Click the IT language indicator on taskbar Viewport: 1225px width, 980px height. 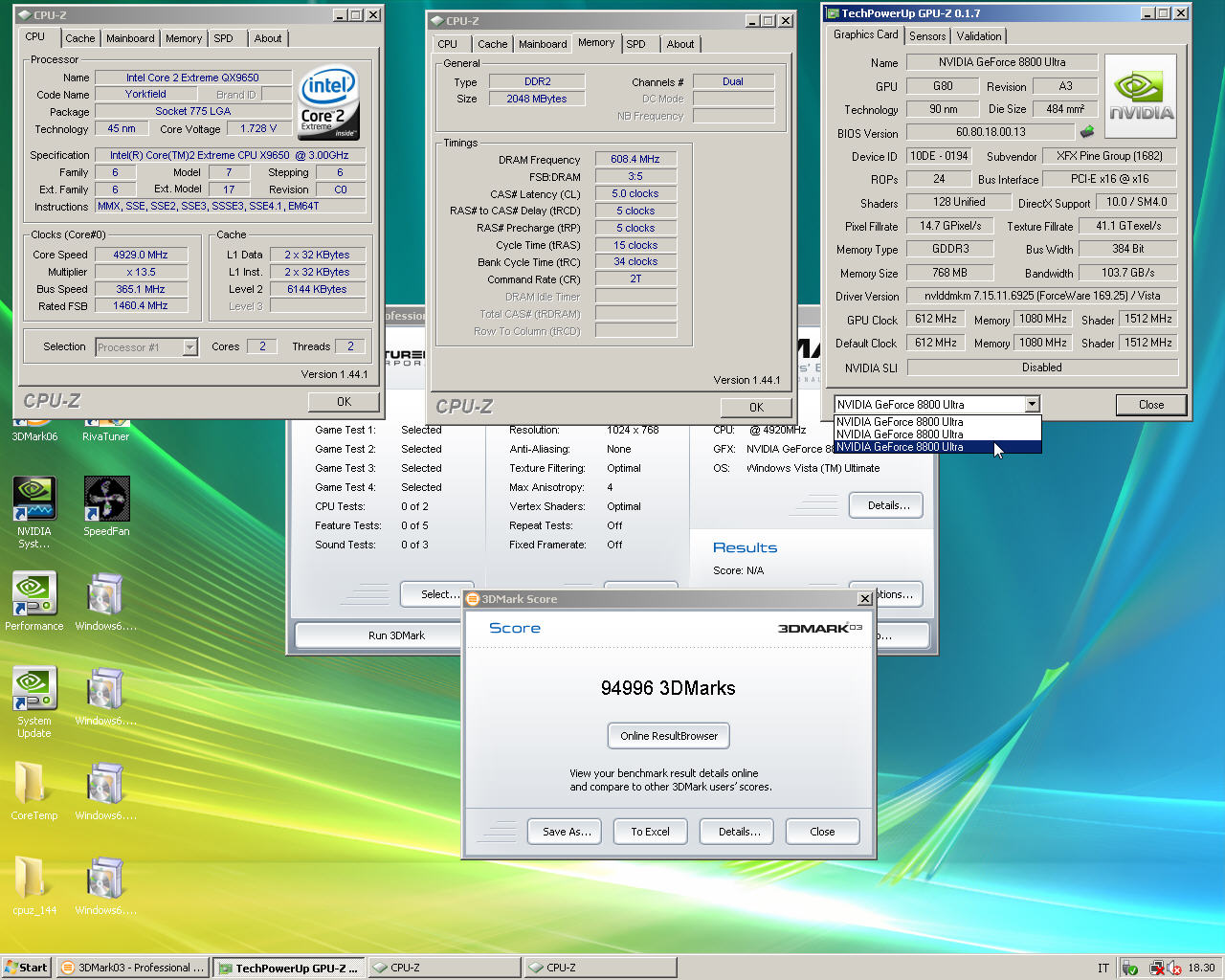[x=1103, y=969]
